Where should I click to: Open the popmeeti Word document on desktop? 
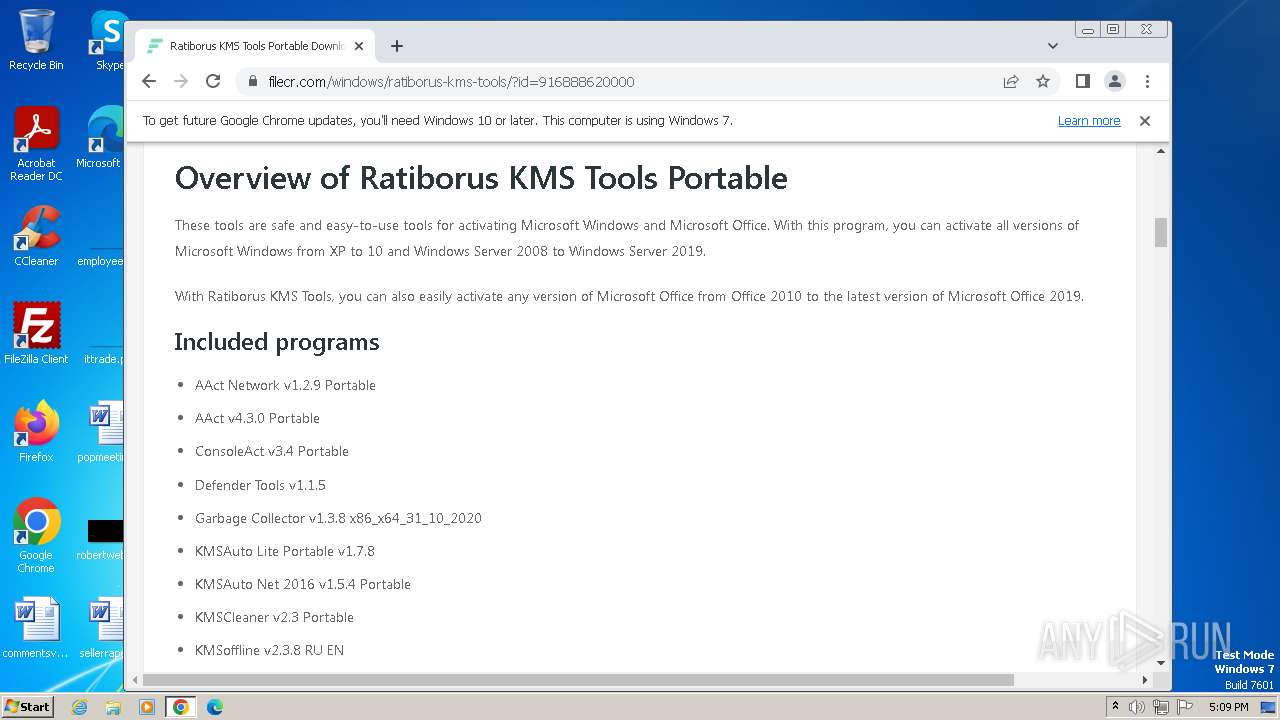coord(103,432)
